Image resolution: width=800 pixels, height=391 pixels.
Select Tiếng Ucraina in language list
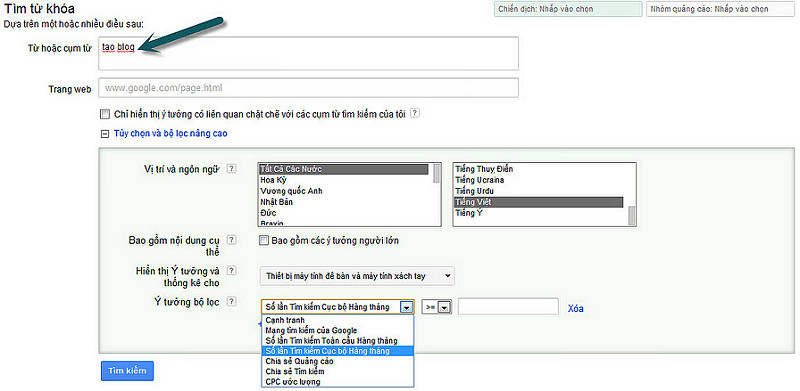(538, 180)
